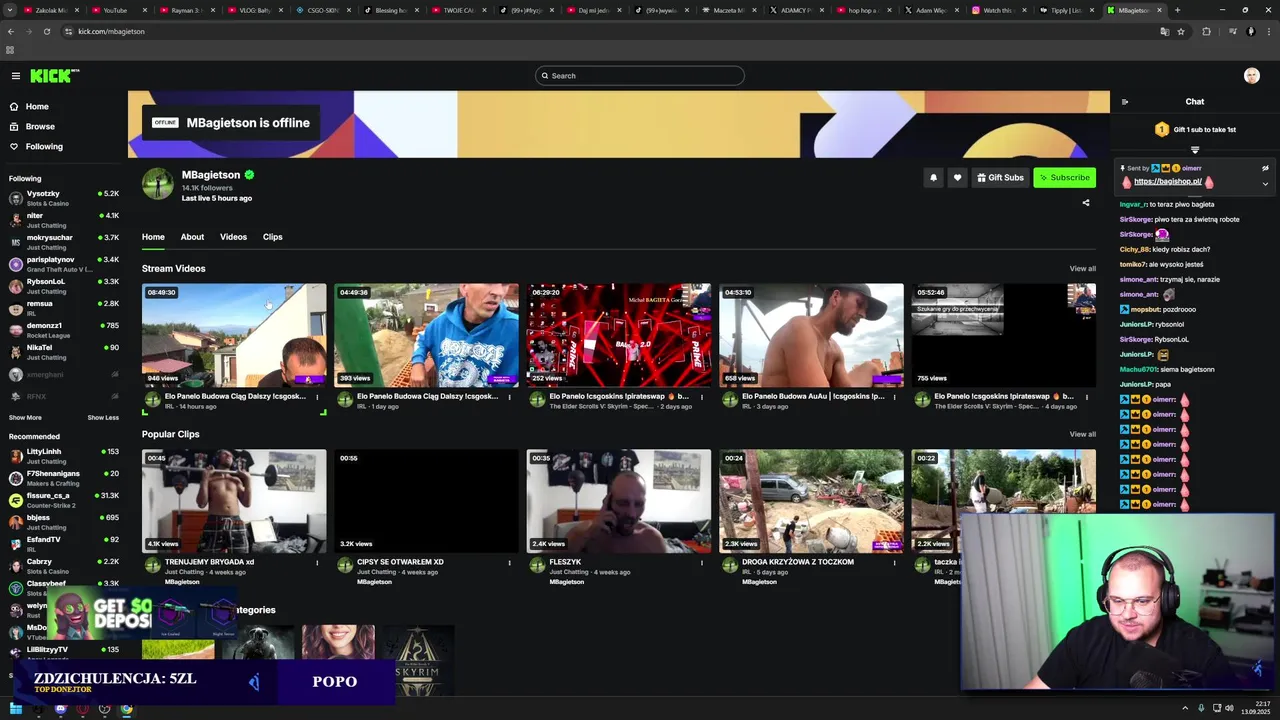This screenshot has height=720, width=1280.
Task: Open parisplatynov followed channel
Action: (x=64, y=264)
